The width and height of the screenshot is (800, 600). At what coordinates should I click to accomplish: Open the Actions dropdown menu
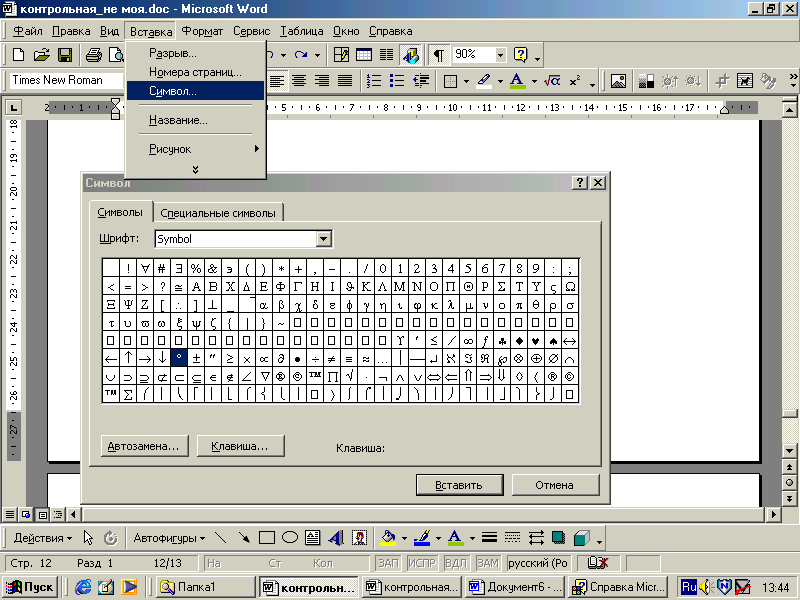[42, 538]
